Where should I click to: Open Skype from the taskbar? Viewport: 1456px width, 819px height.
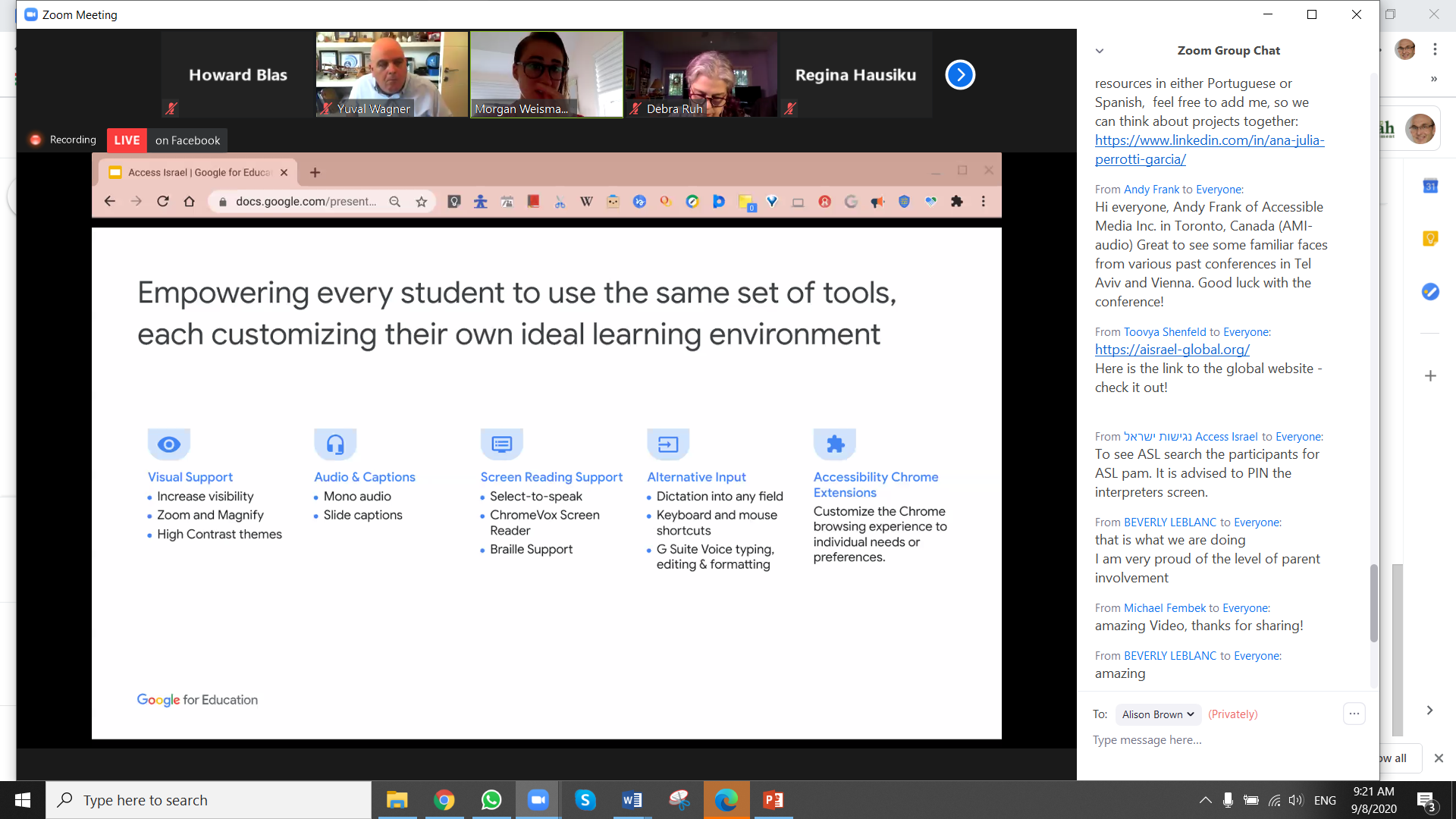click(x=585, y=800)
